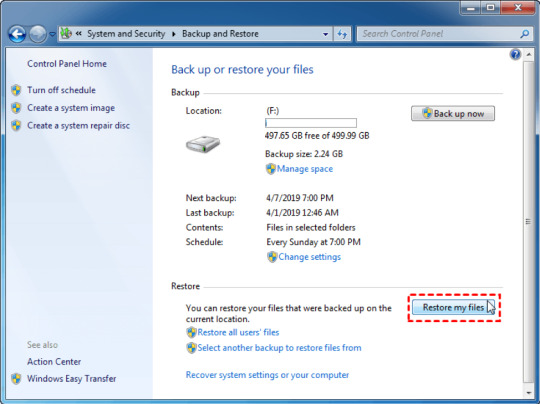The height and width of the screenshot is (404, 540).
Task: Open Help with the question mark icon
Action: (515, 54)
